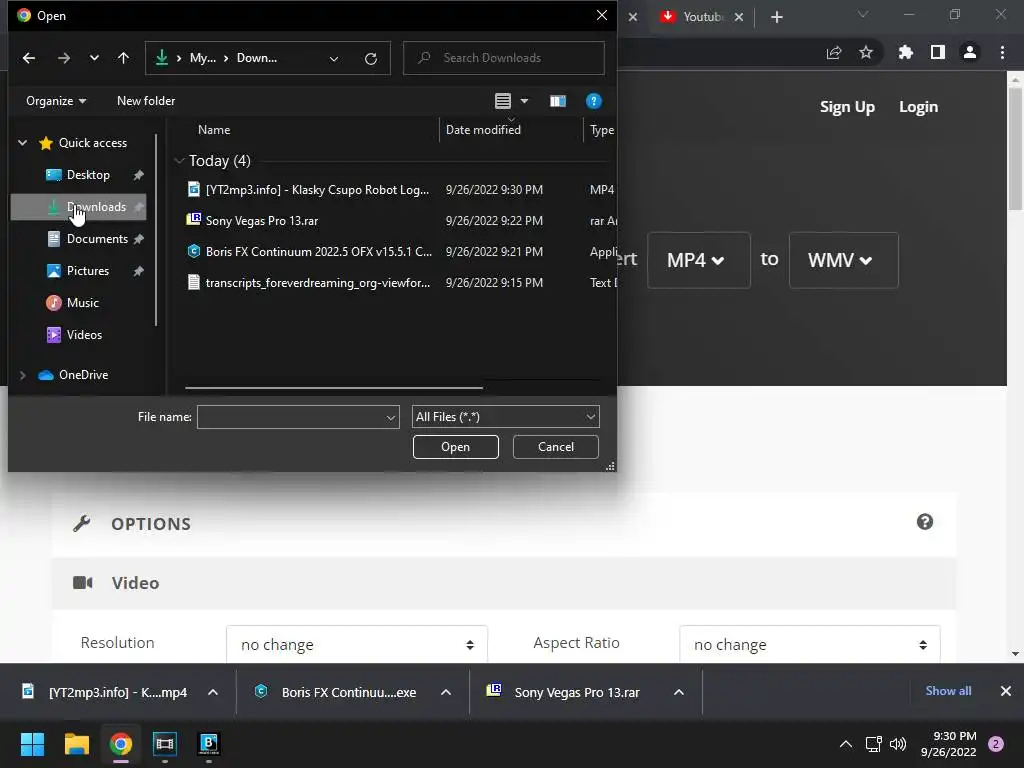
Task: Open options for Boris FX download chevron
Action: point(446,692)
